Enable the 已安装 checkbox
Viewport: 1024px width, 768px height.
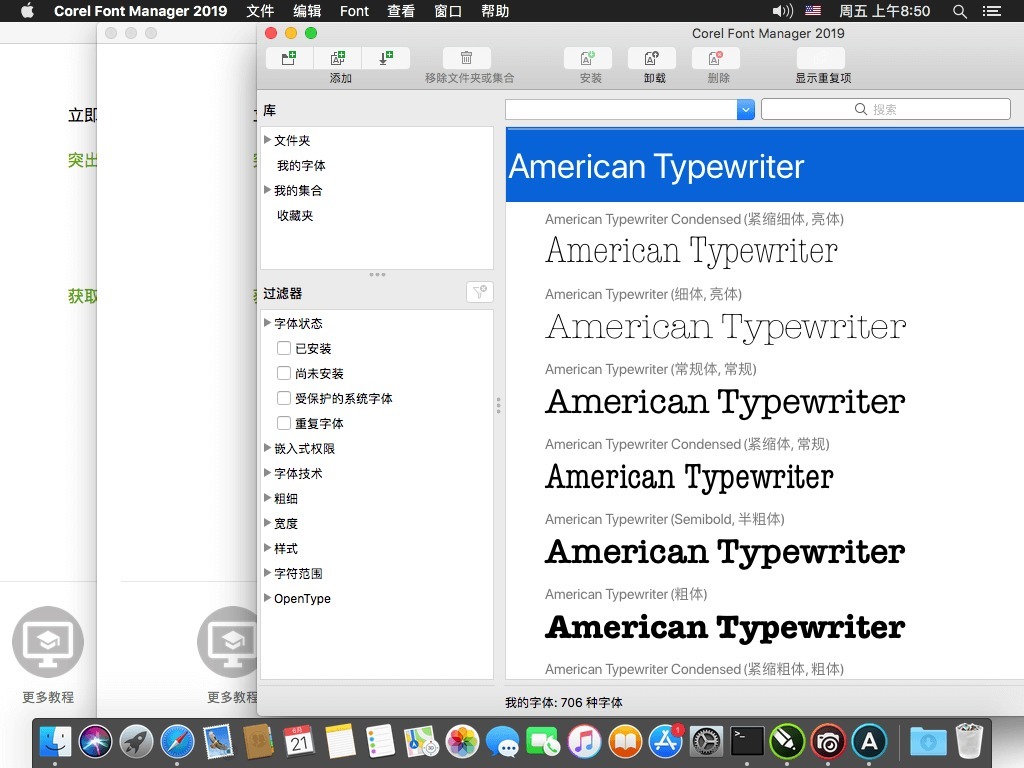pos(284,349)
